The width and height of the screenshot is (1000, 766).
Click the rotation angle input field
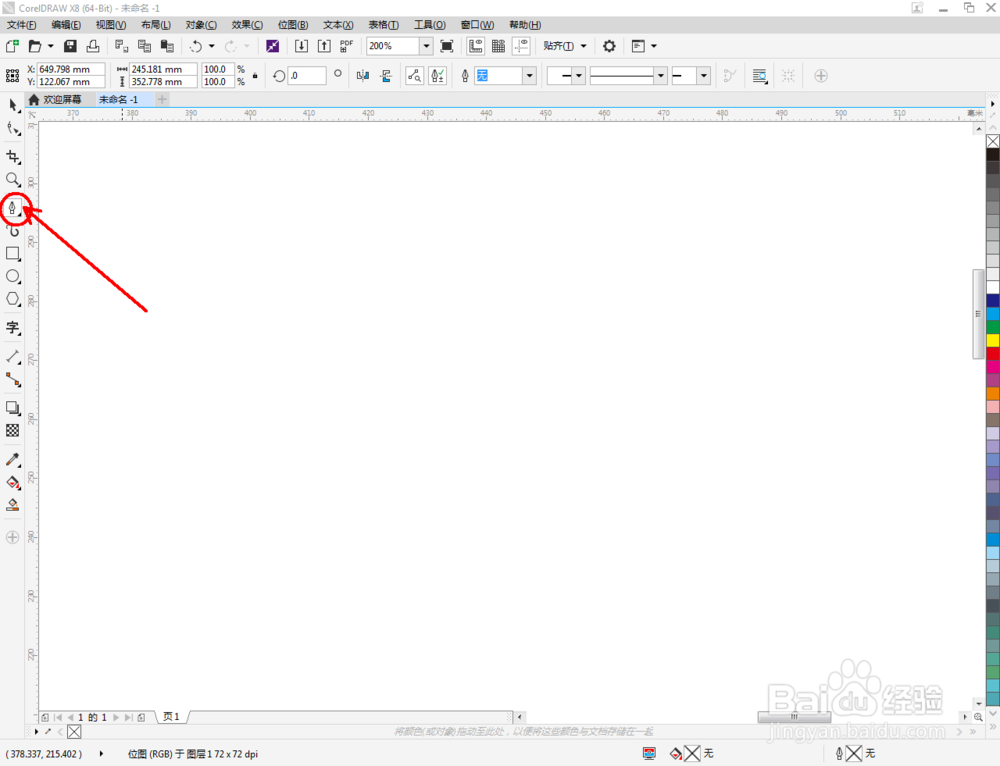(x=307, y=76)
